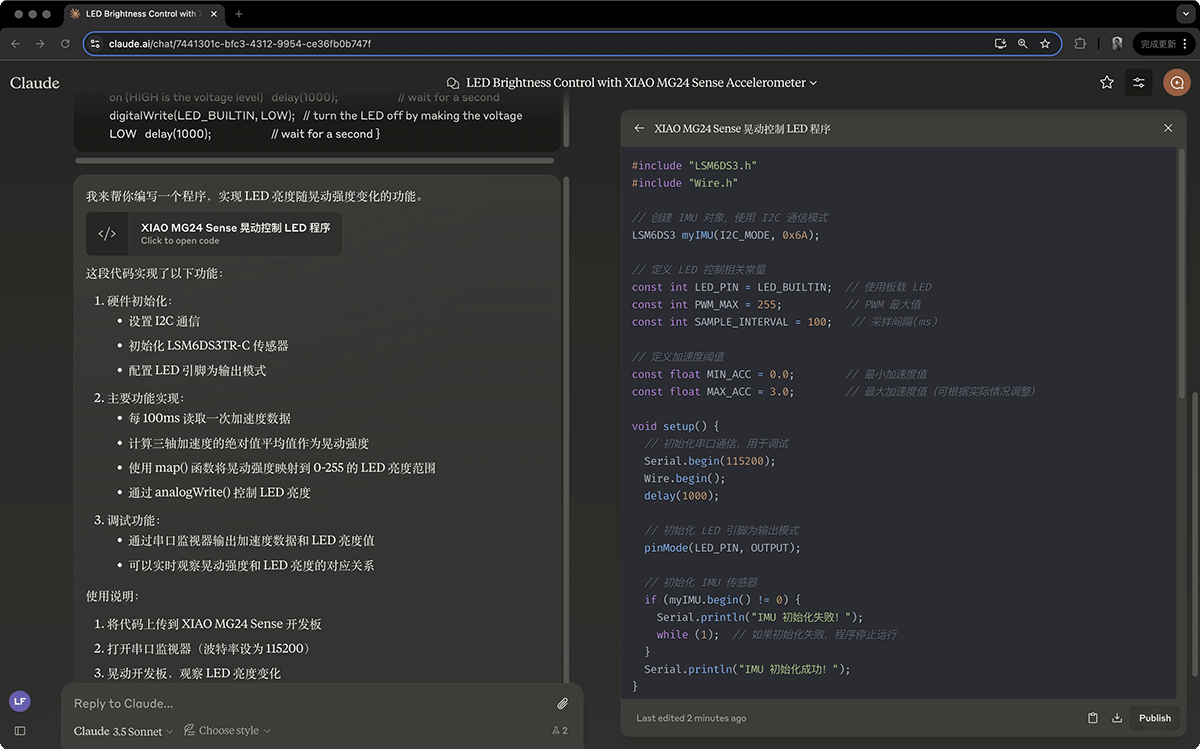
Task: Click the Publish button
Action: coord(1155,718)
